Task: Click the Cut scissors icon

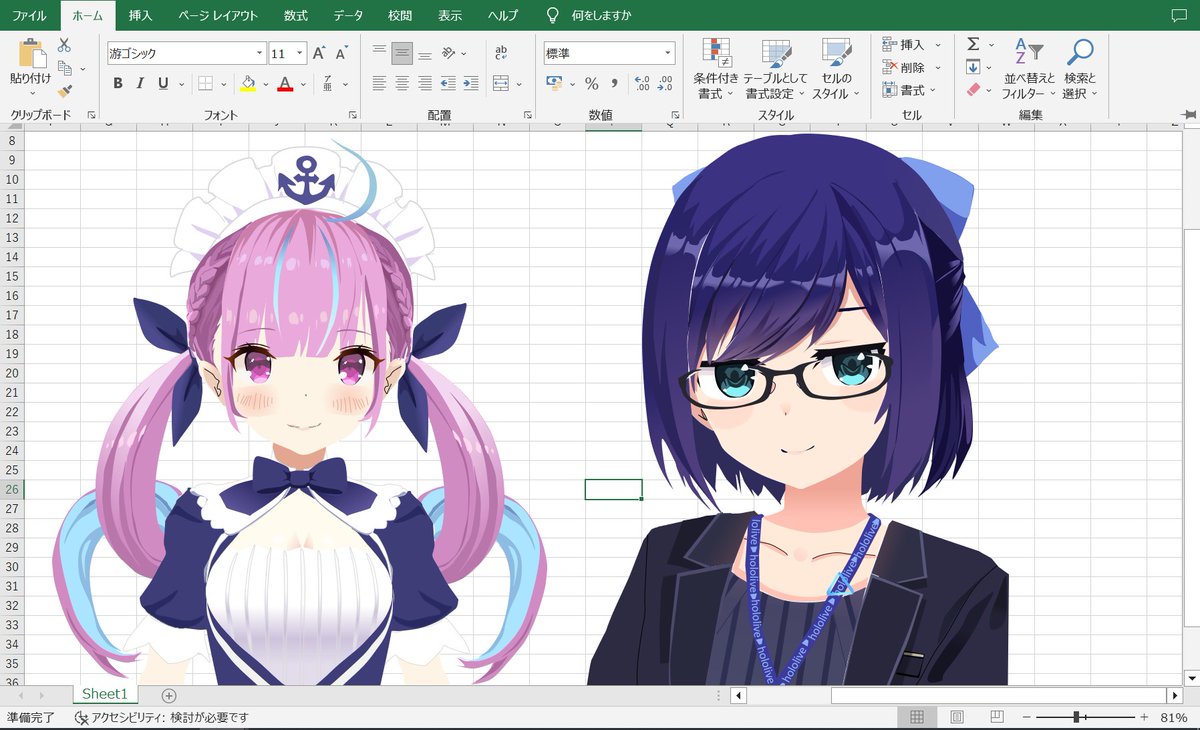Action: point(64,45)
